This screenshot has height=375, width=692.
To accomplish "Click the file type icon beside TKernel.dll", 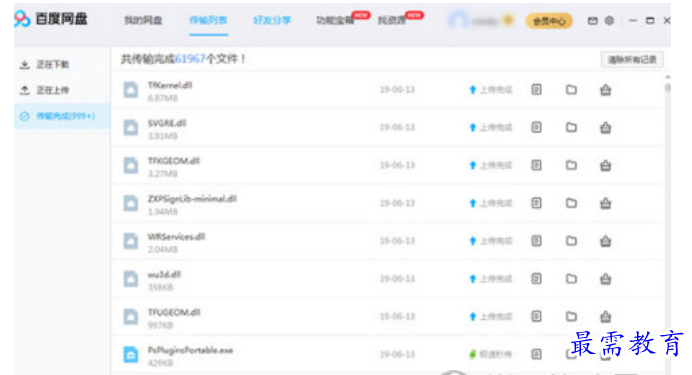I will (131, 90).
